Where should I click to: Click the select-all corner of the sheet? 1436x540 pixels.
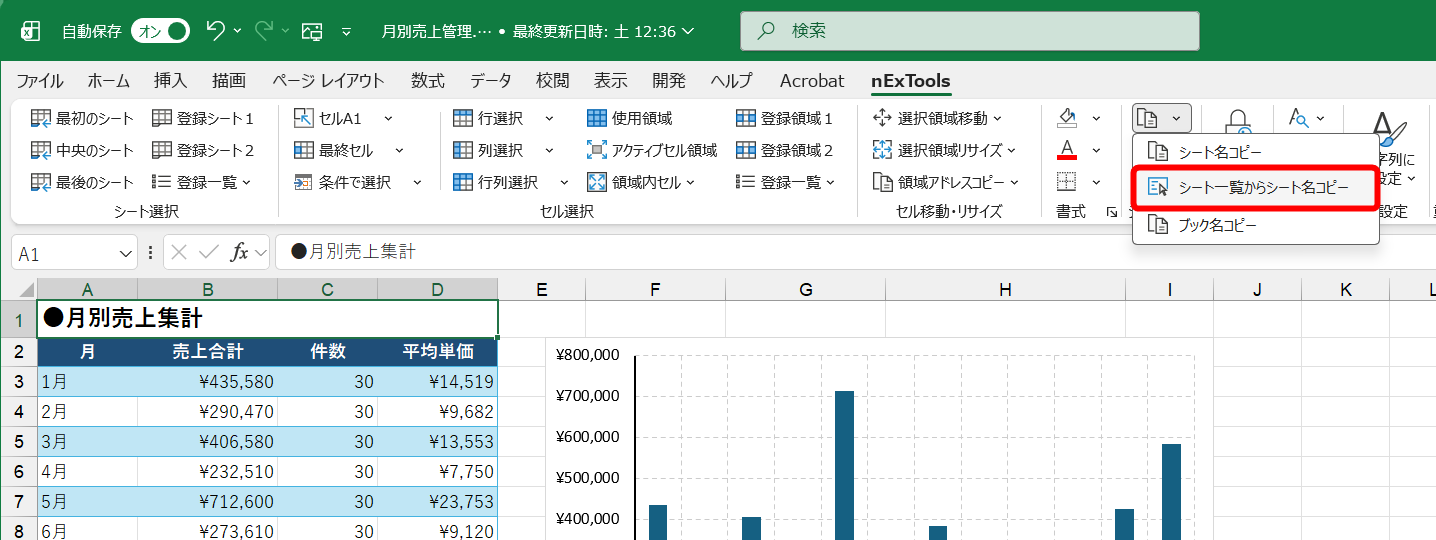coord(19,290)
